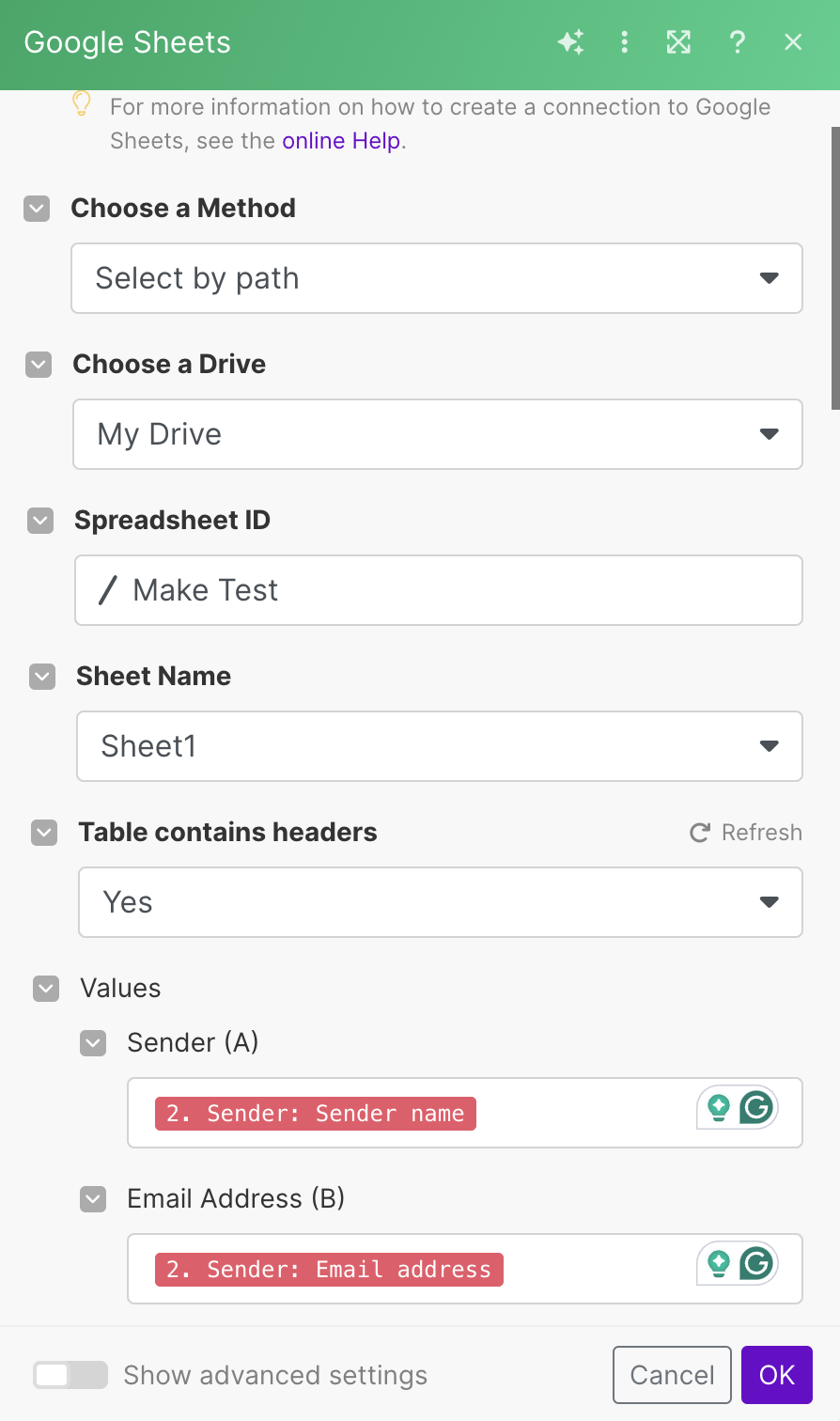840x1421 pixels.
Task: Click Refresh next to Table contains headers
Action: click(746, 833)
